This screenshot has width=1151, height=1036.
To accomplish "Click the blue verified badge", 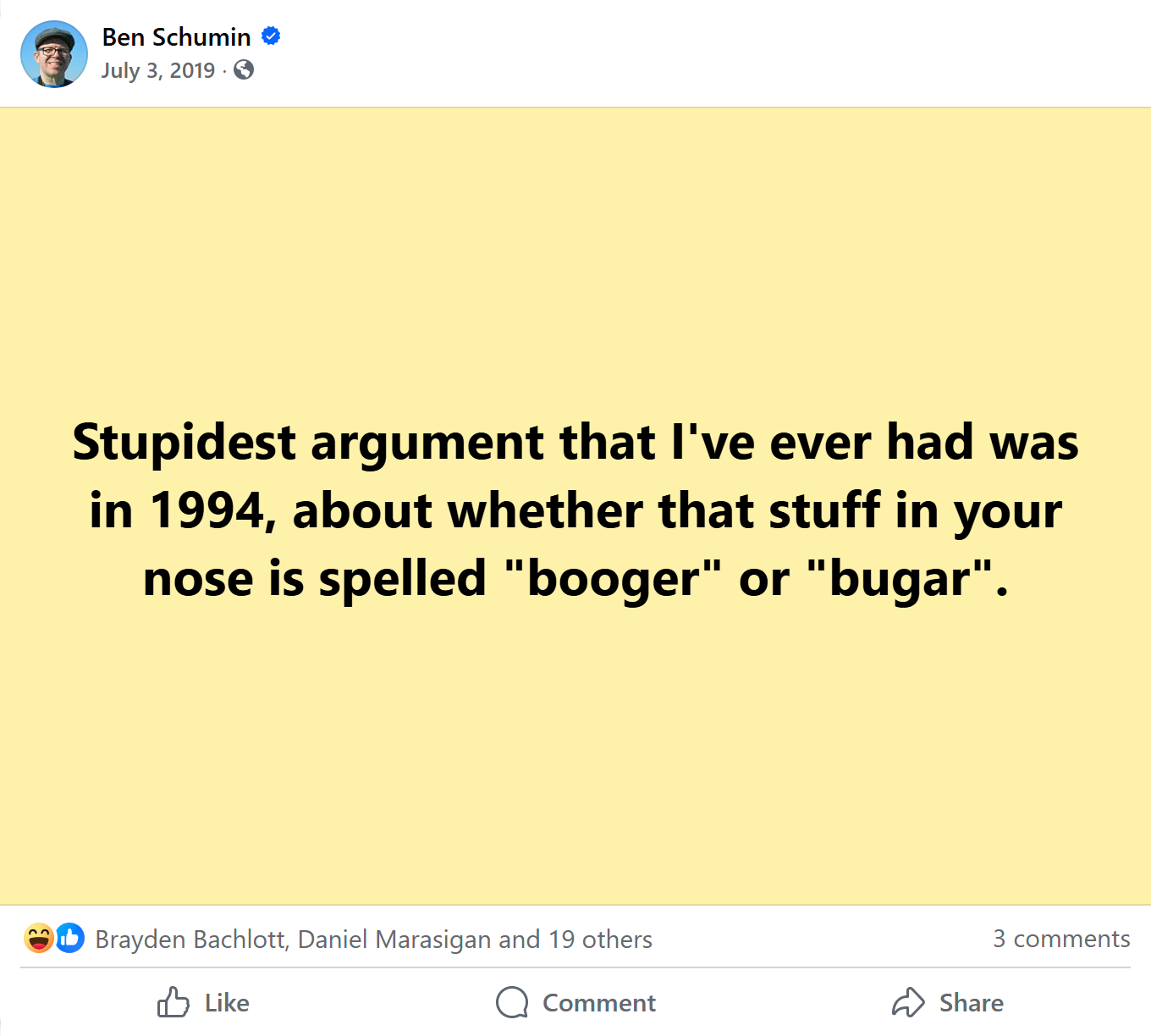I will tap(271, 36).
